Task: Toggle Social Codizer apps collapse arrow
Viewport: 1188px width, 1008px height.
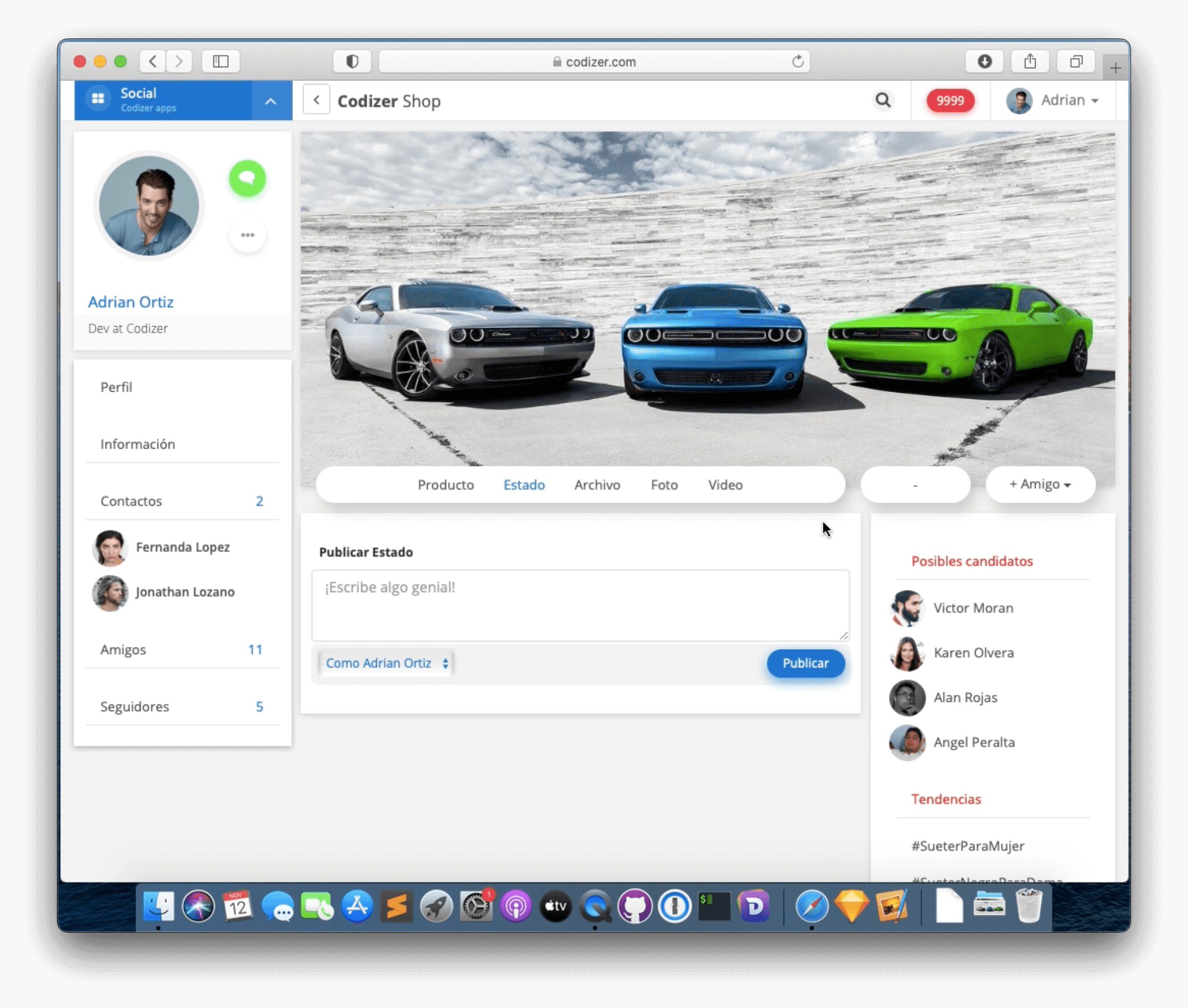Action: (x=270, y=100)
